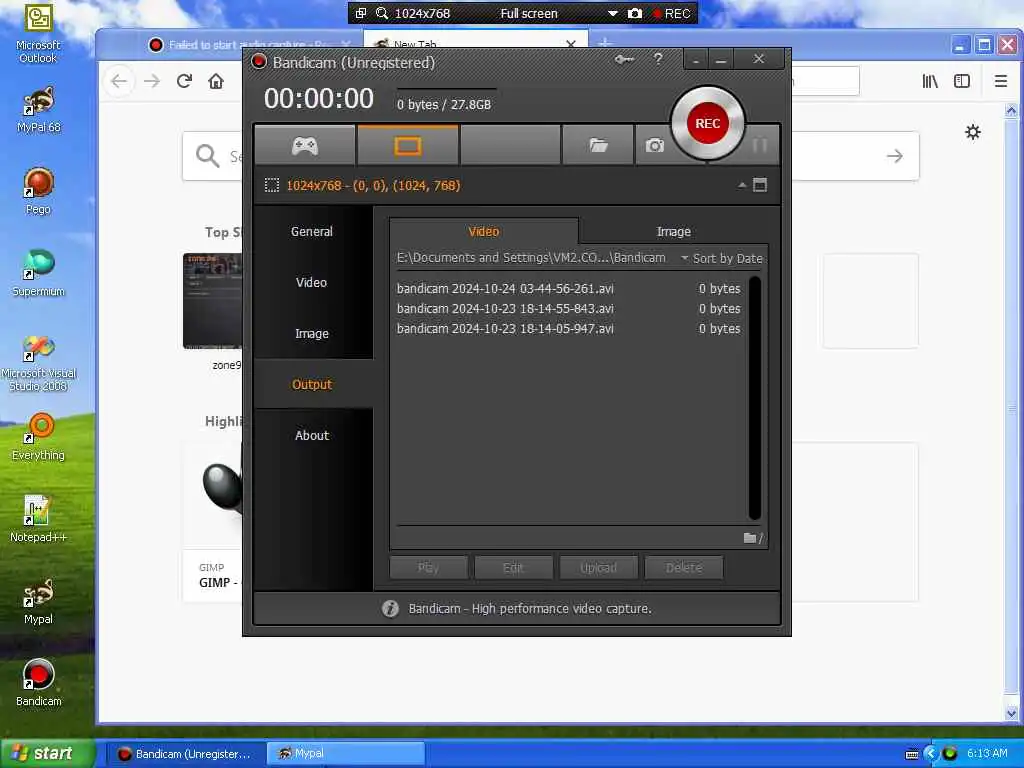Select the Output section in sidebar

[312, 385]
